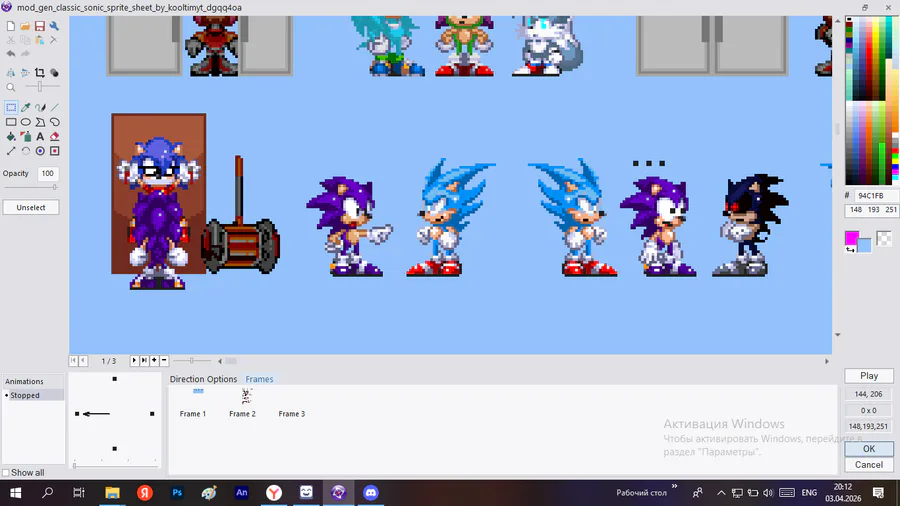Click the Delete X icon in toolbar

pos(54,40)
